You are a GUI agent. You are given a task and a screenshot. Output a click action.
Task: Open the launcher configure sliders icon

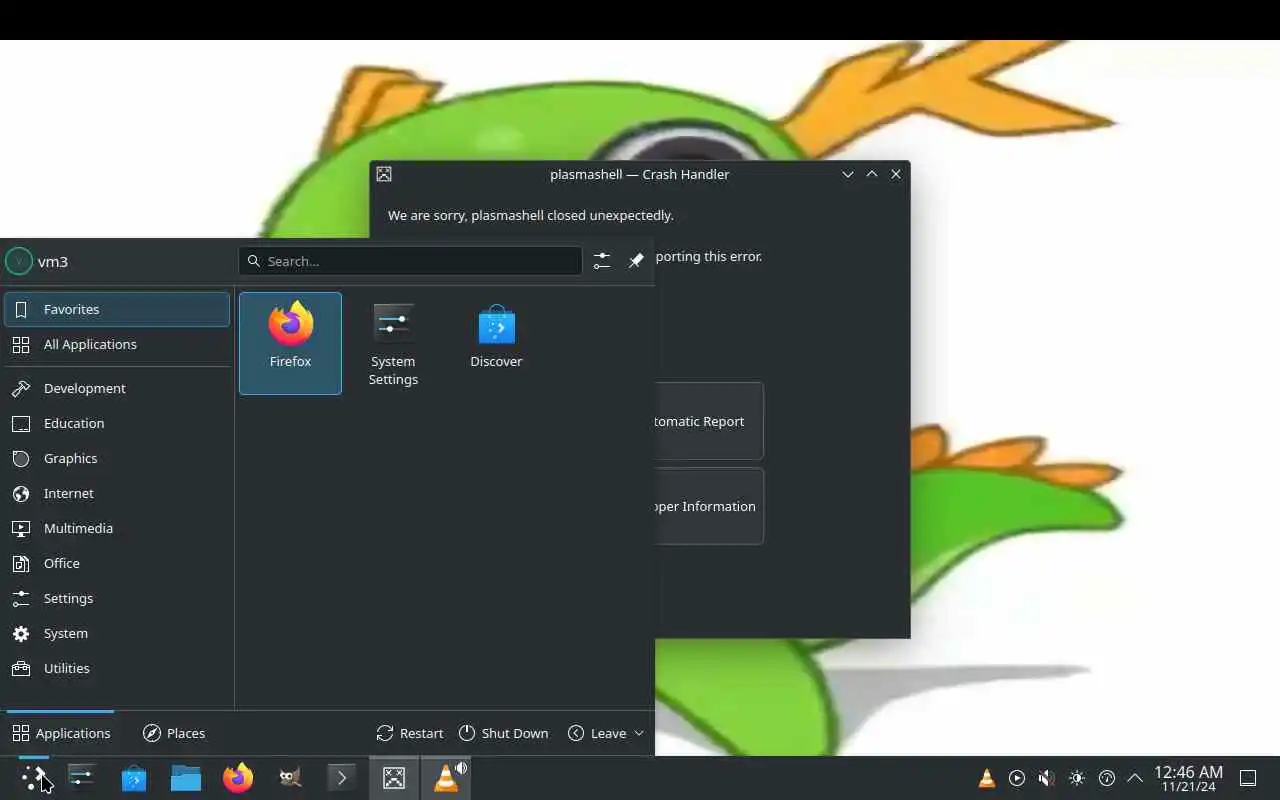pyautogui.click(x=601, y=261)
